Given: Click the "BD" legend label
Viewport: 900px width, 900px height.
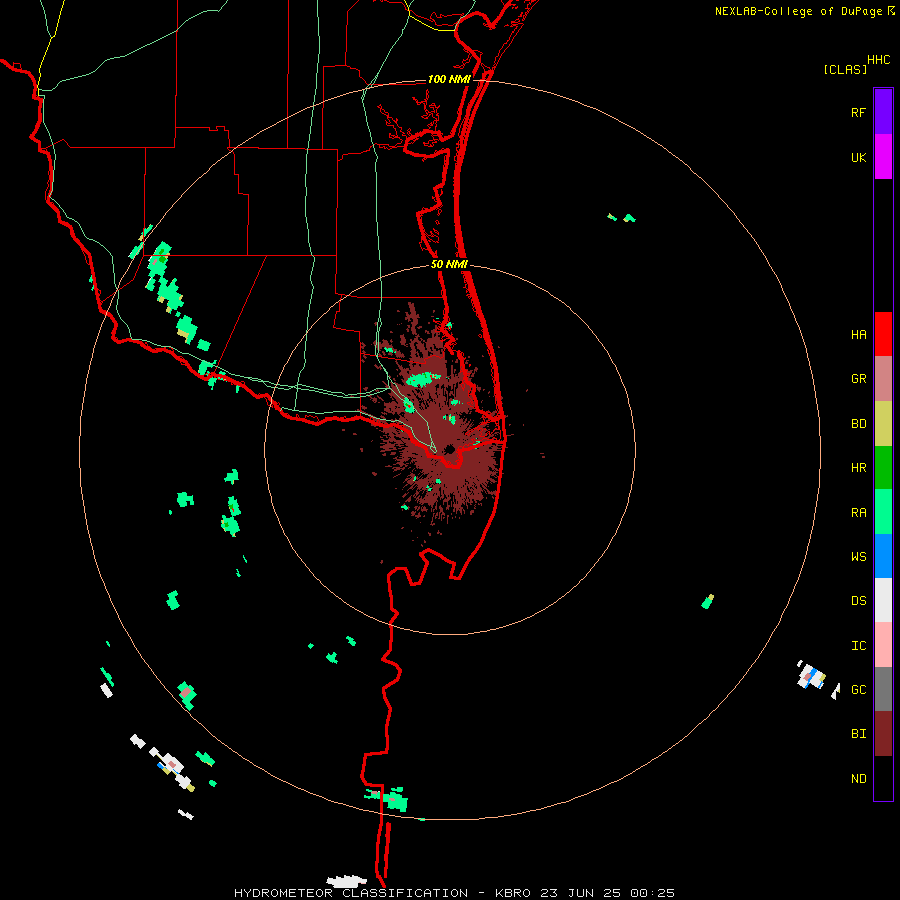Looking at the screenshot, I should (x=858, y=424).
